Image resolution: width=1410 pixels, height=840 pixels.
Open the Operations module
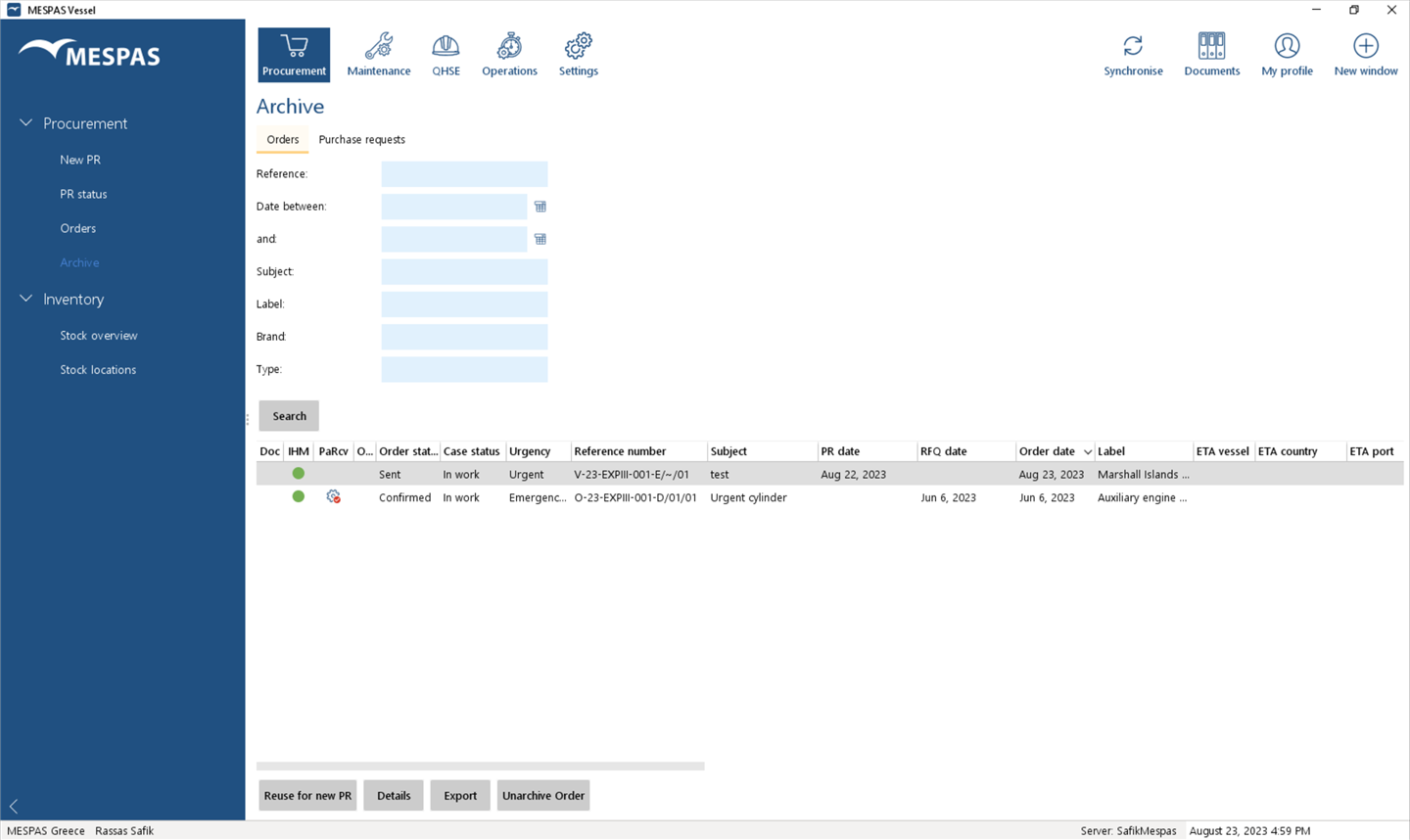509,55
